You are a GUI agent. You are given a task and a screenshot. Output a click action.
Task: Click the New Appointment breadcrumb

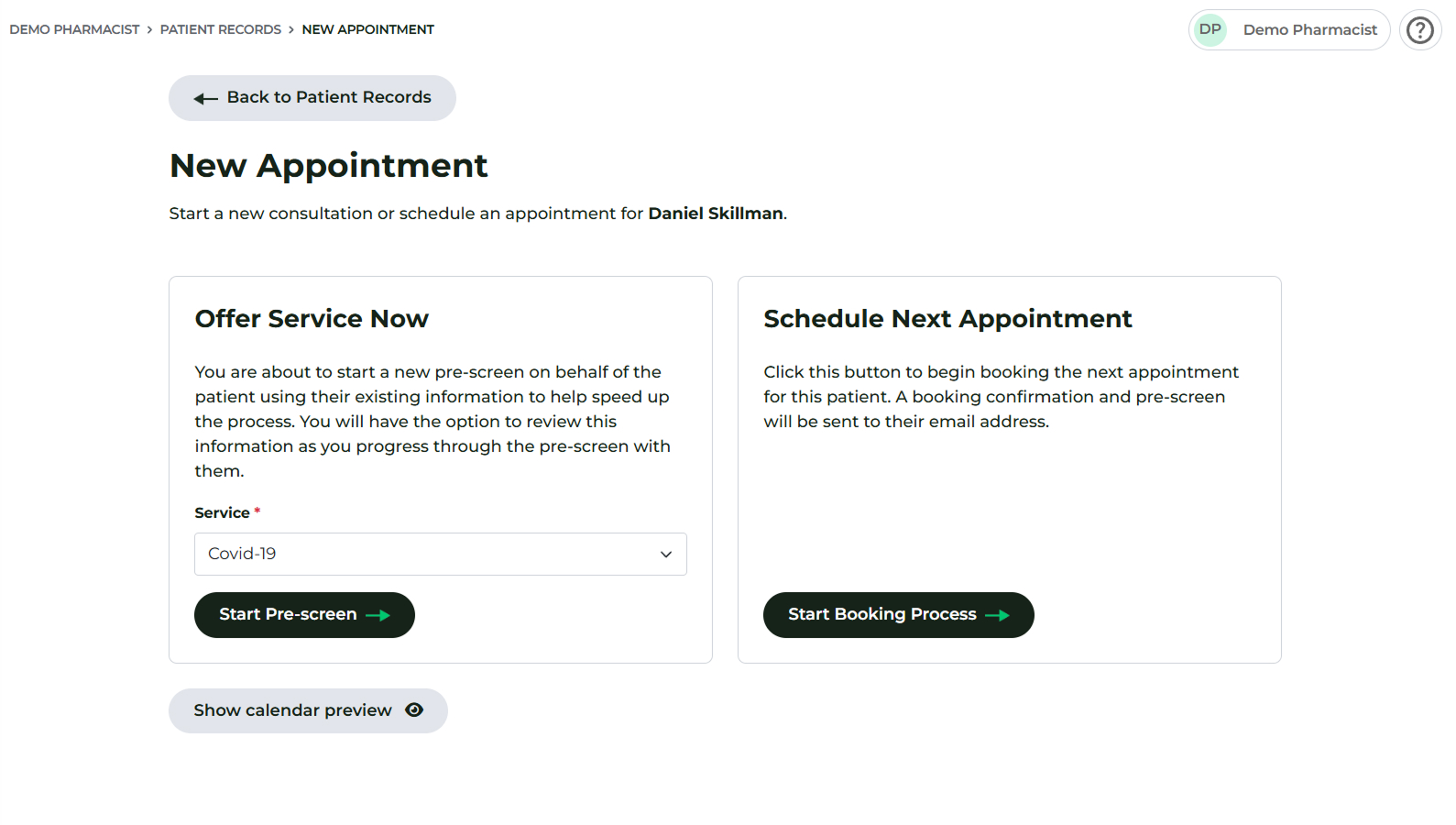click(367, 29)
